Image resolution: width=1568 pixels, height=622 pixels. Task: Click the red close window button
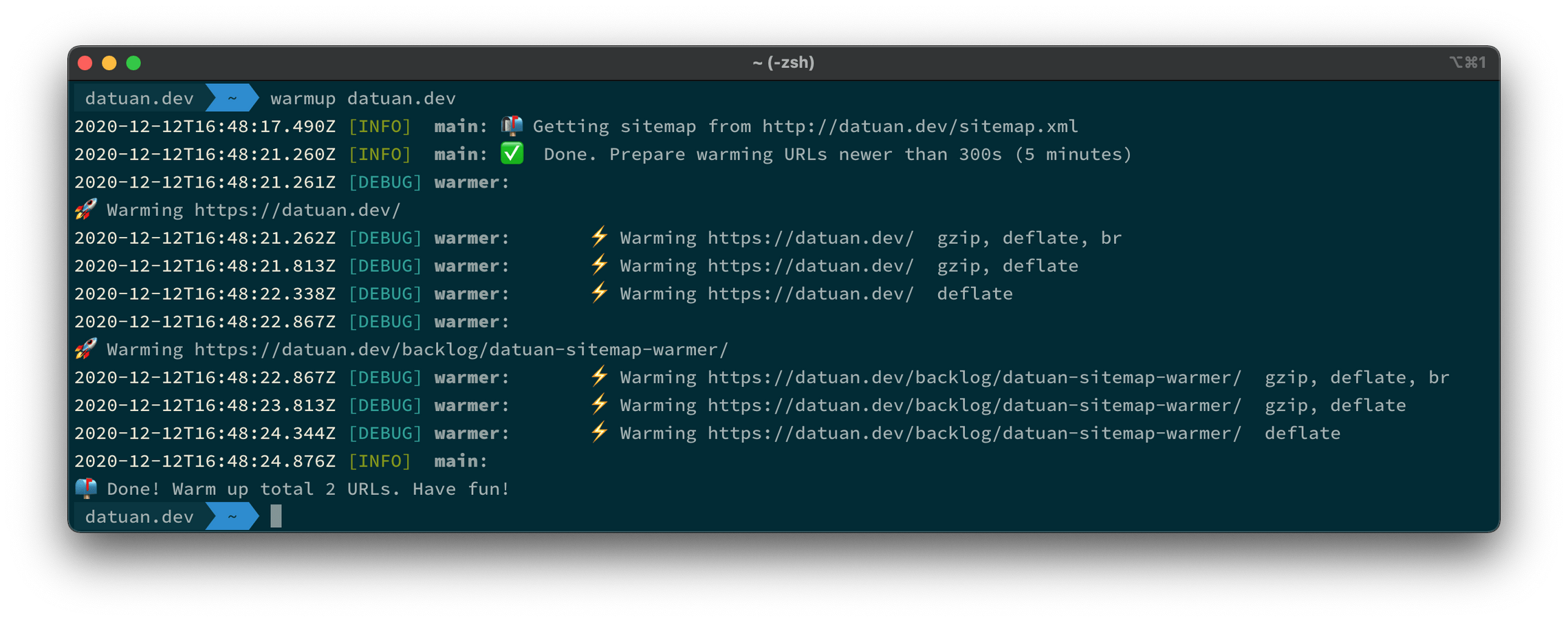pos(85,63)
